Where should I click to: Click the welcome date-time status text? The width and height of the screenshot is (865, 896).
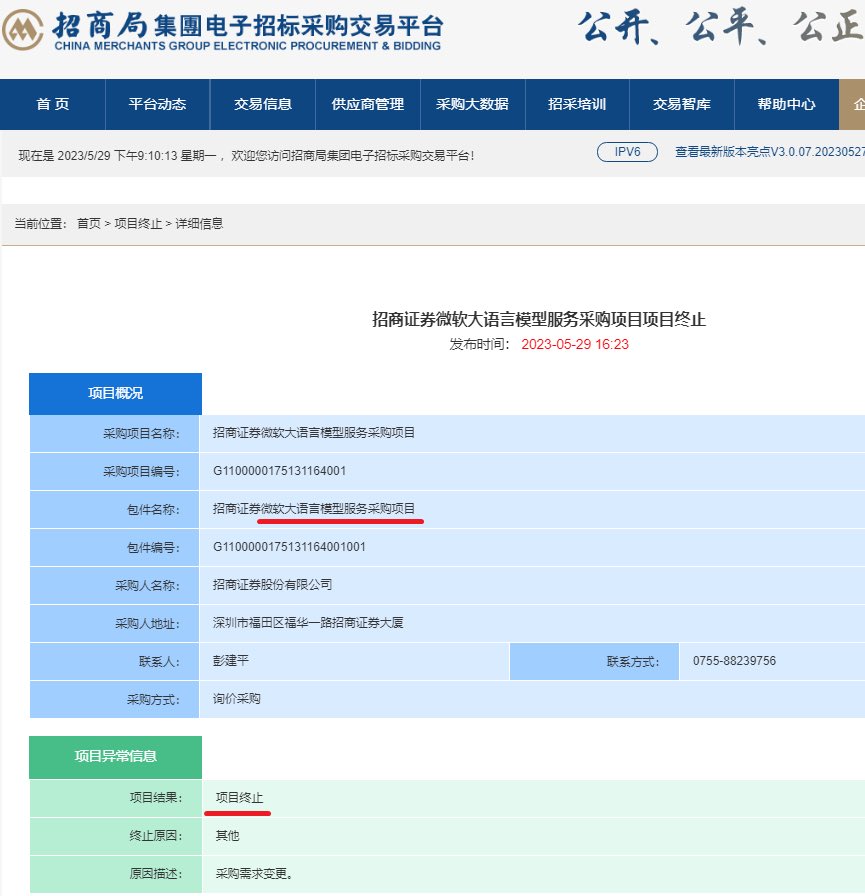click(x=246, y=155)
